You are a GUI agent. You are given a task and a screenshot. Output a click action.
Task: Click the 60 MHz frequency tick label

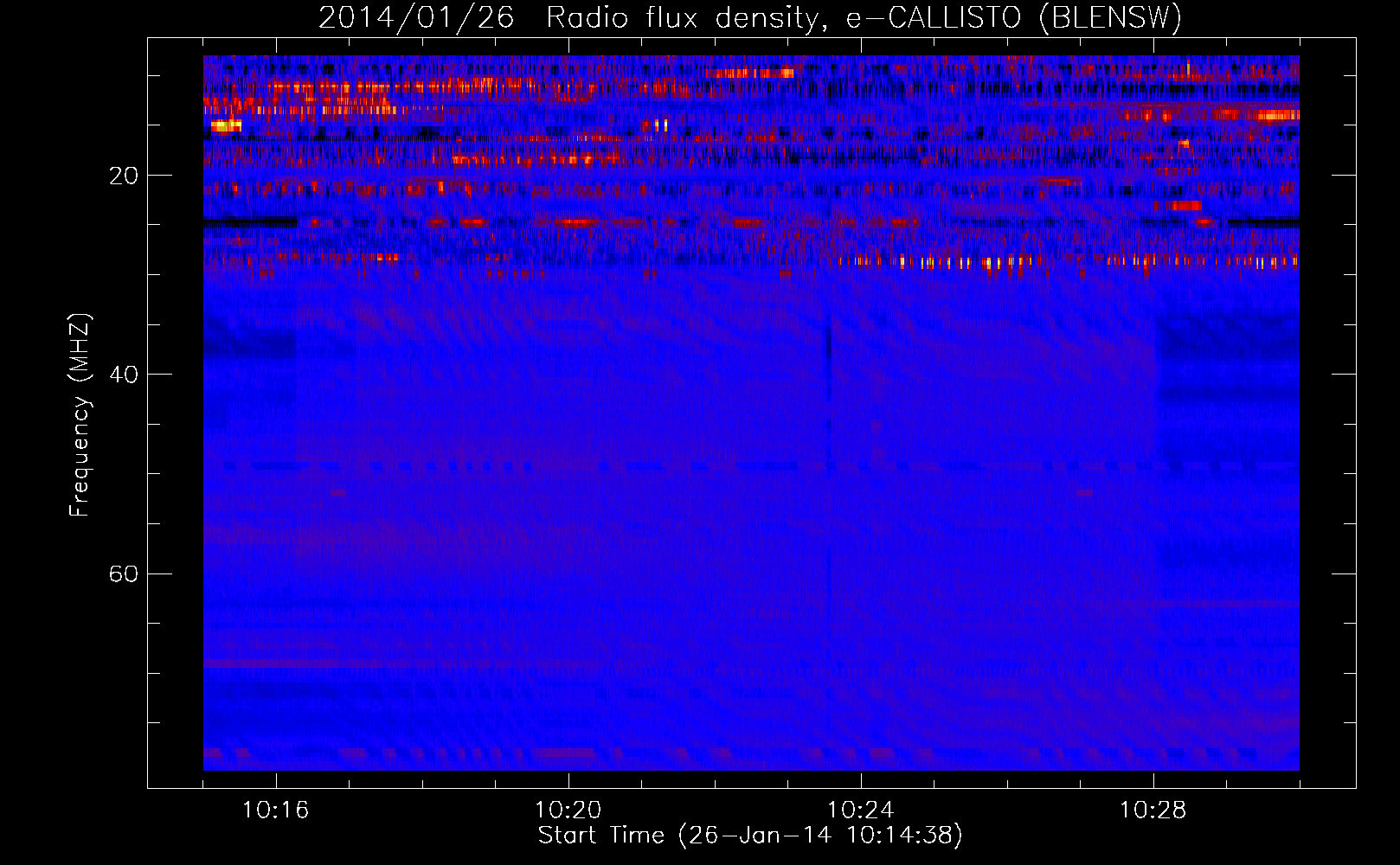[x=123, y=573]
